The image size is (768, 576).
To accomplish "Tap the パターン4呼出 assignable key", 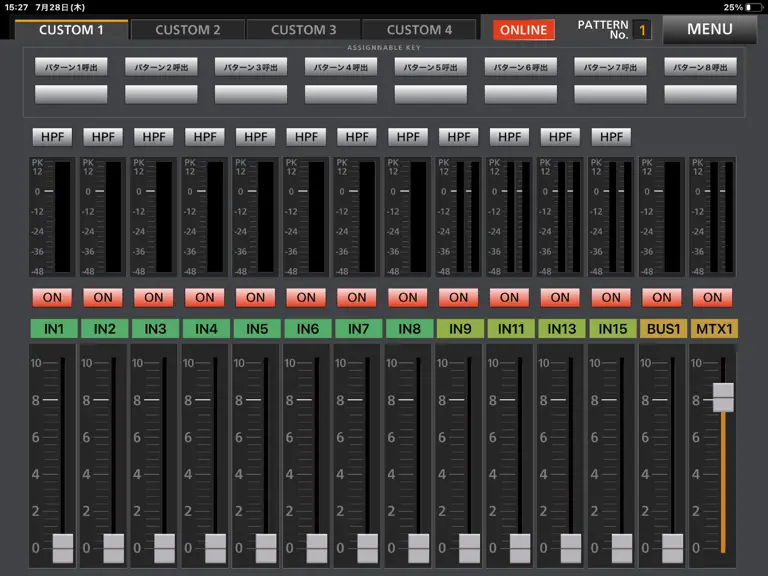I will [341, 67].
